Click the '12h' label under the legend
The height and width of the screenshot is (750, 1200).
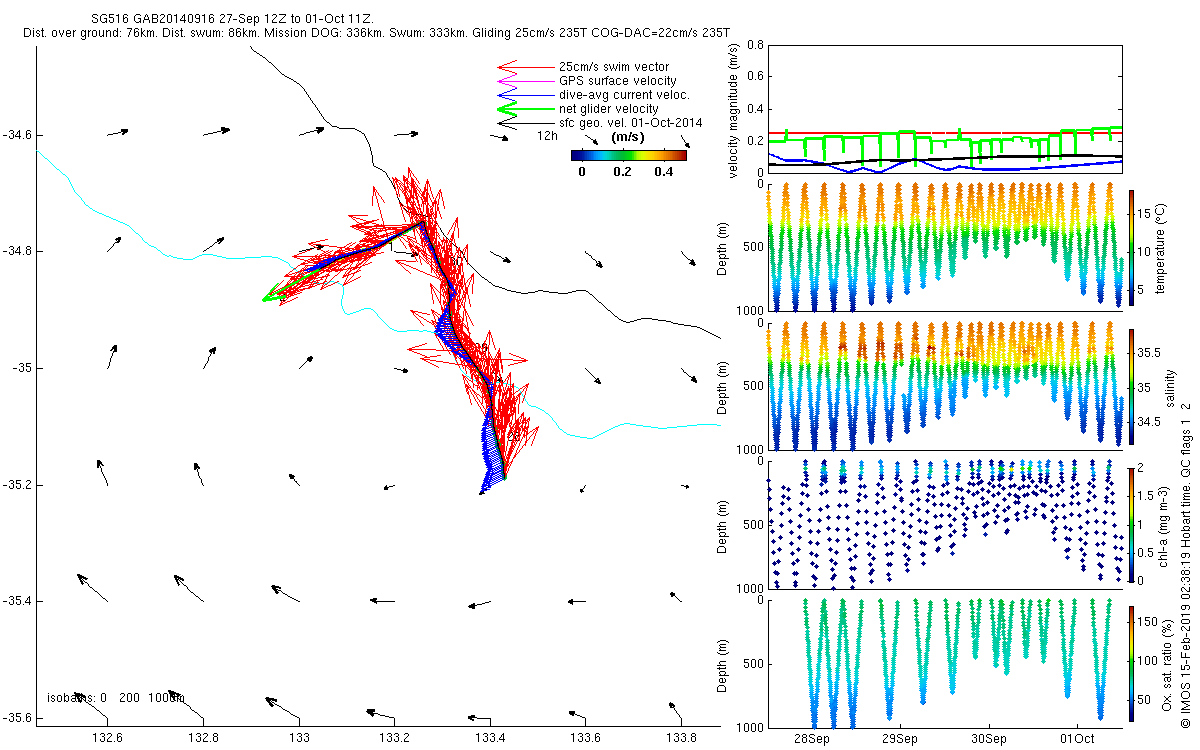(x=547, y=135)
